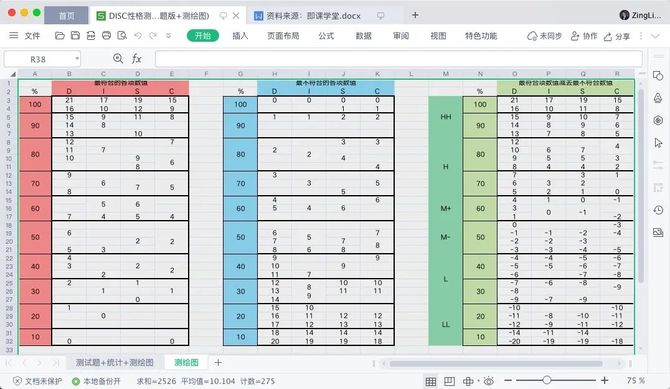The image size is (670, 389).
Task: Click the history clock icon in right sidebar
Action: click(x=658, y=210)
